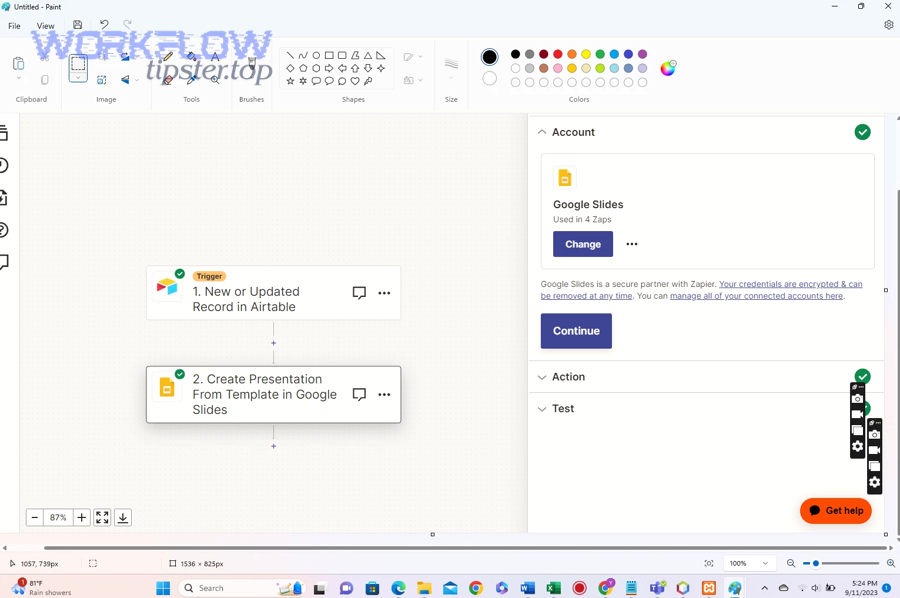The height and width of the screenshot is (598, 900).
Task: Select the Create Presentation From Template step card
Action: [273, 395]
